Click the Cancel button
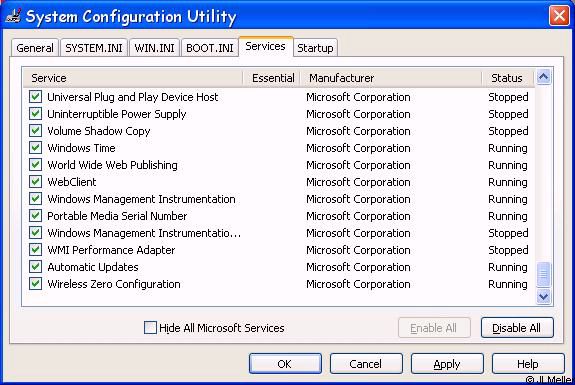 tap(366, 364)
